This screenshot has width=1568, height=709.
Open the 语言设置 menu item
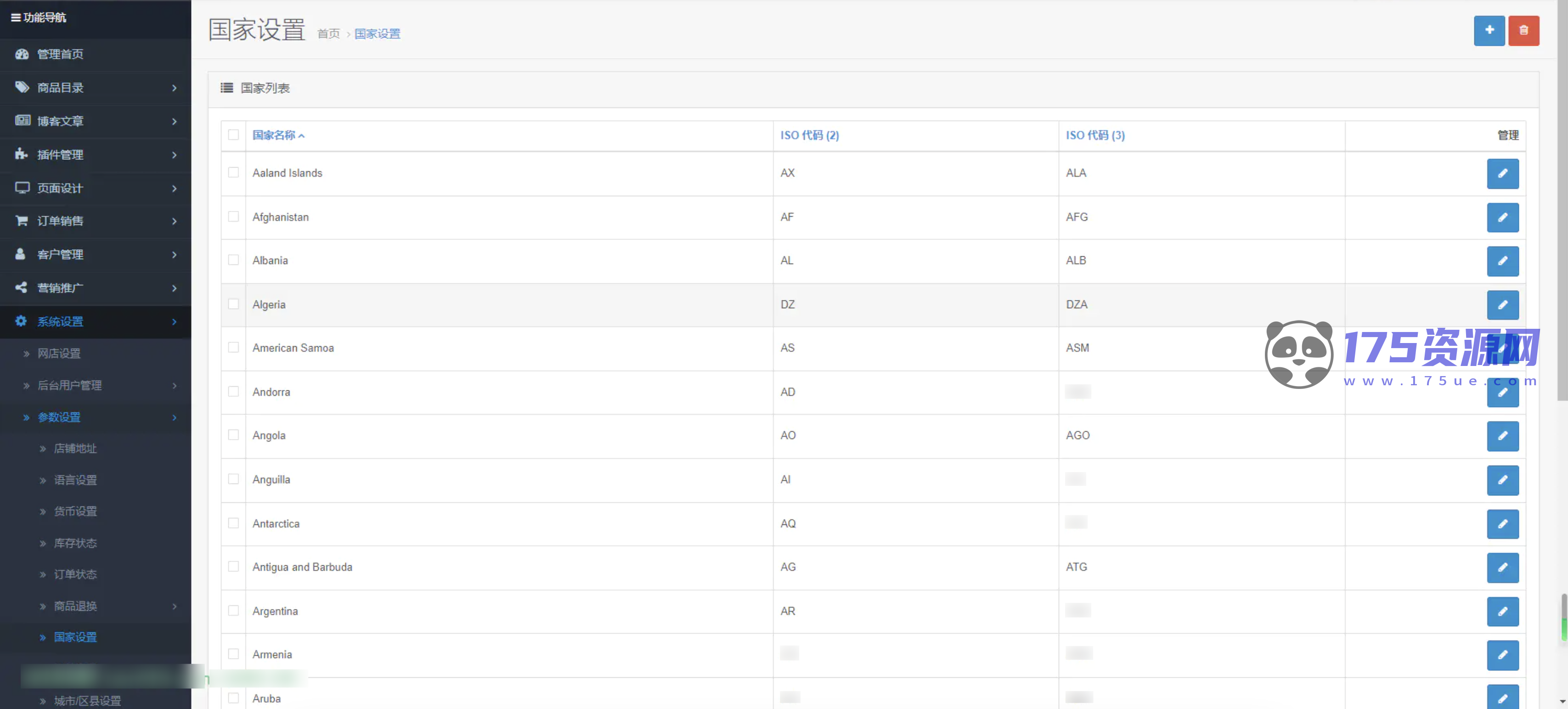pos(75,480)
